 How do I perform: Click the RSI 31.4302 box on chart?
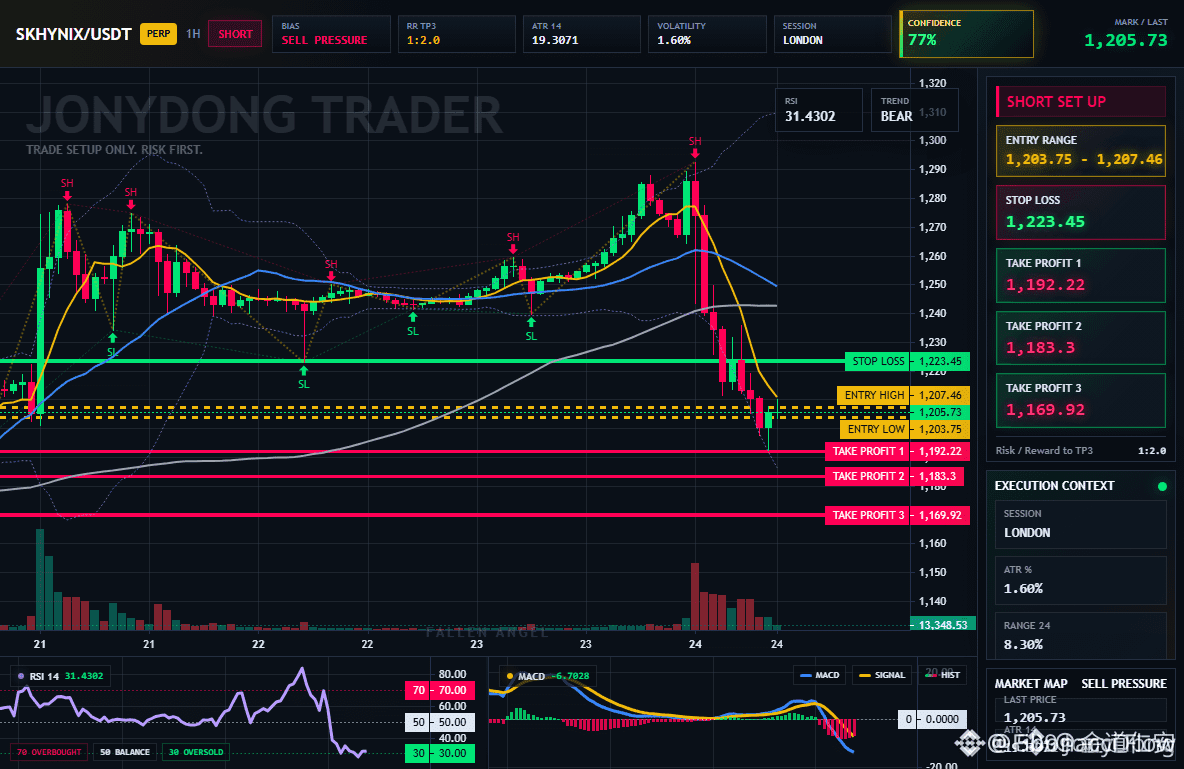pyautogui.click(x=819, y=110)
